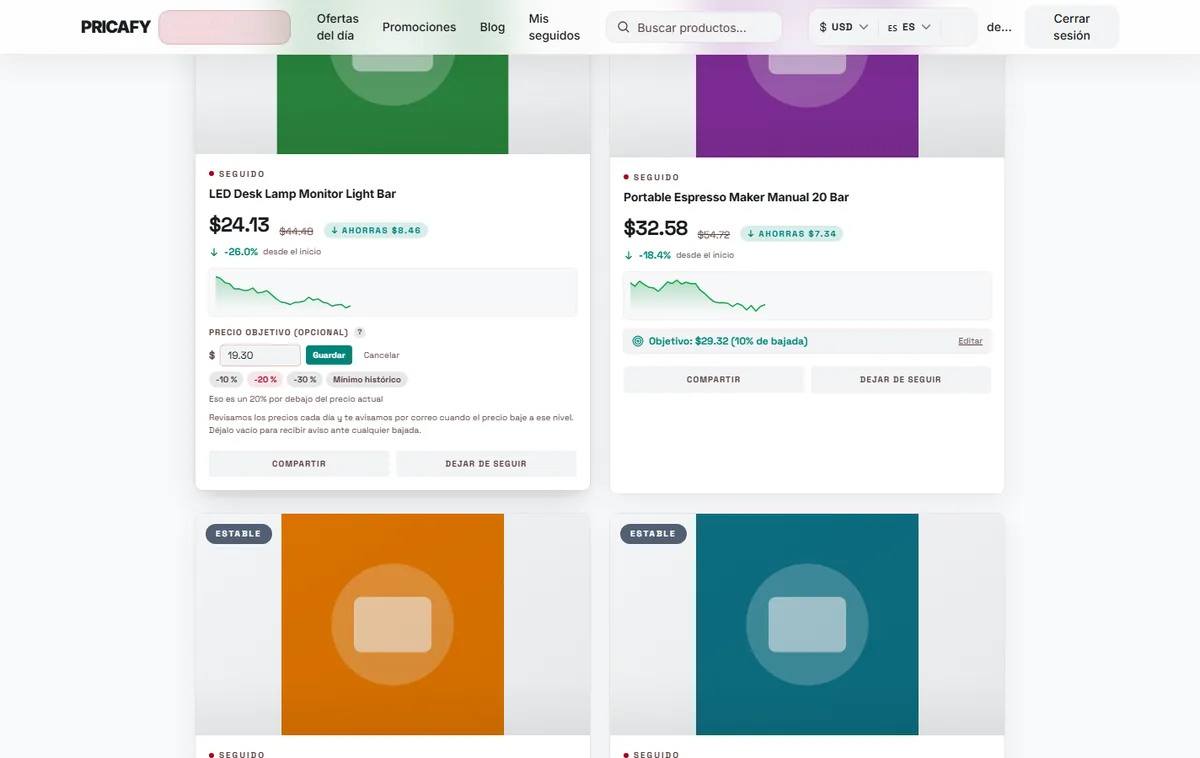Open the USD currency dropdown
1200x758 pixels.
tap(843, 27)
